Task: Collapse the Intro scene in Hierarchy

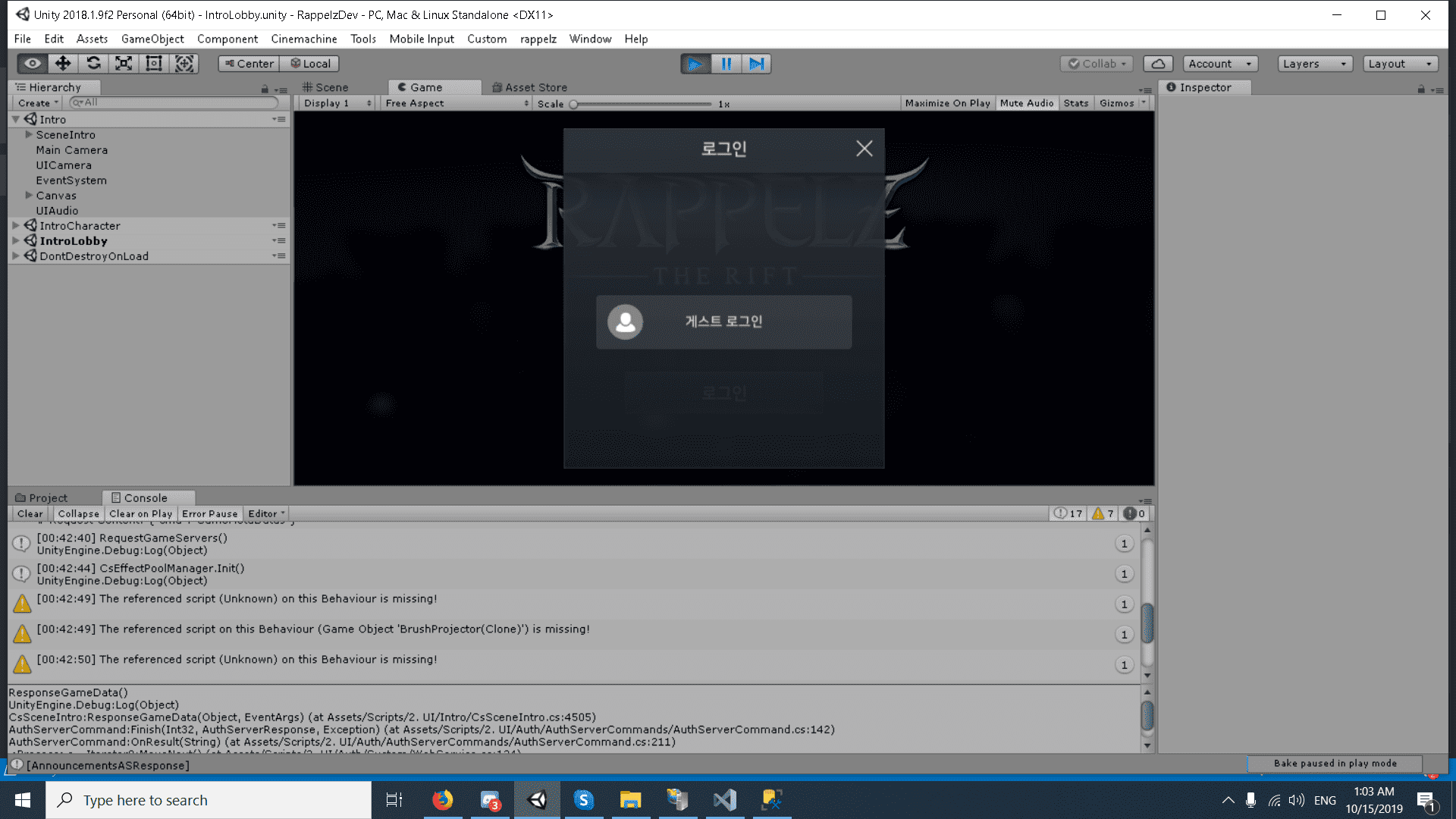Action: point(15,119)
